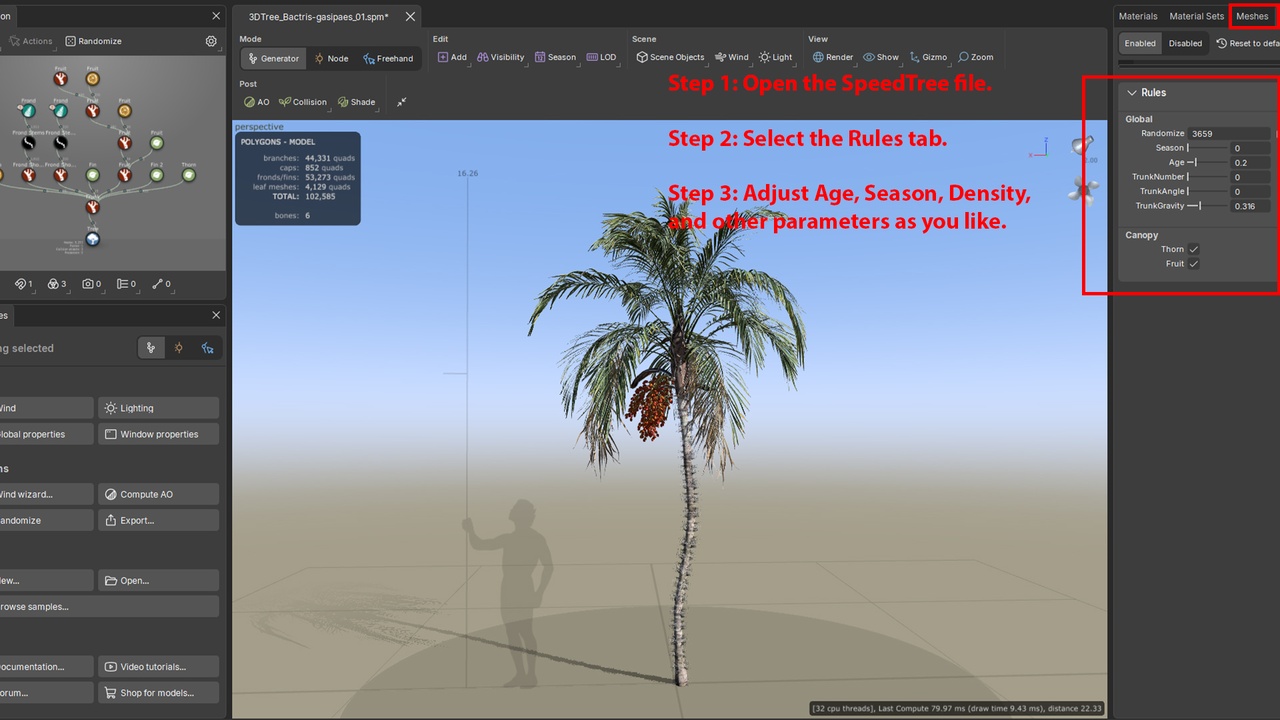
Task: Select the Tree root node
Action: point(93,239)
